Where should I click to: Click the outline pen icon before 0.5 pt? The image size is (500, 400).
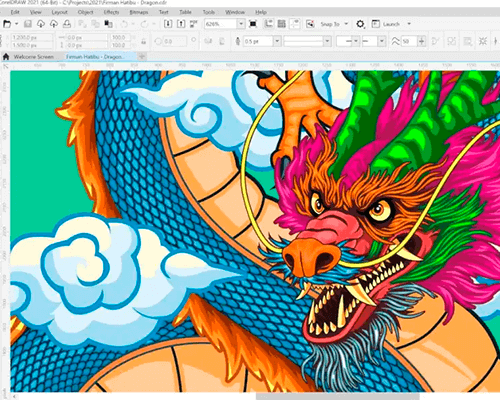point(238,41)
